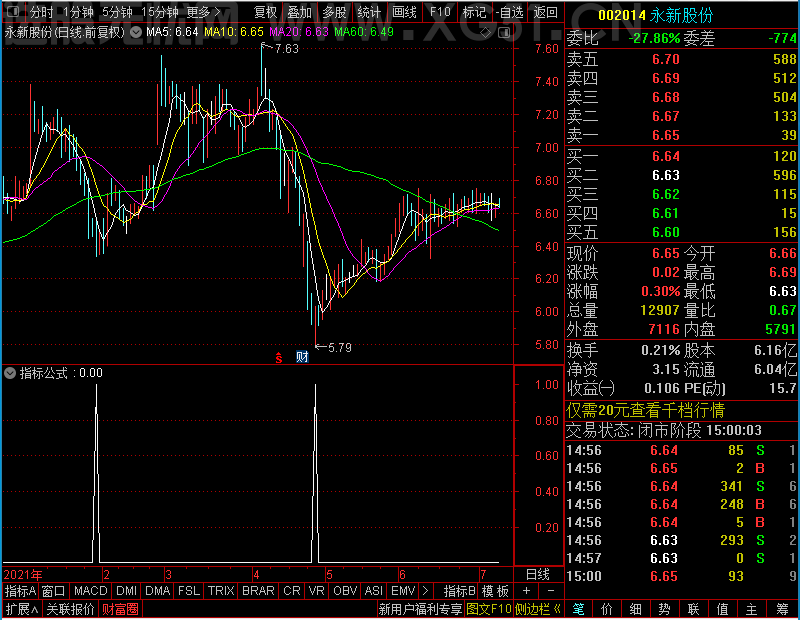Viewport: 800px width, 620px height.
Task: Select the 值 value tab
Action: 722,609
